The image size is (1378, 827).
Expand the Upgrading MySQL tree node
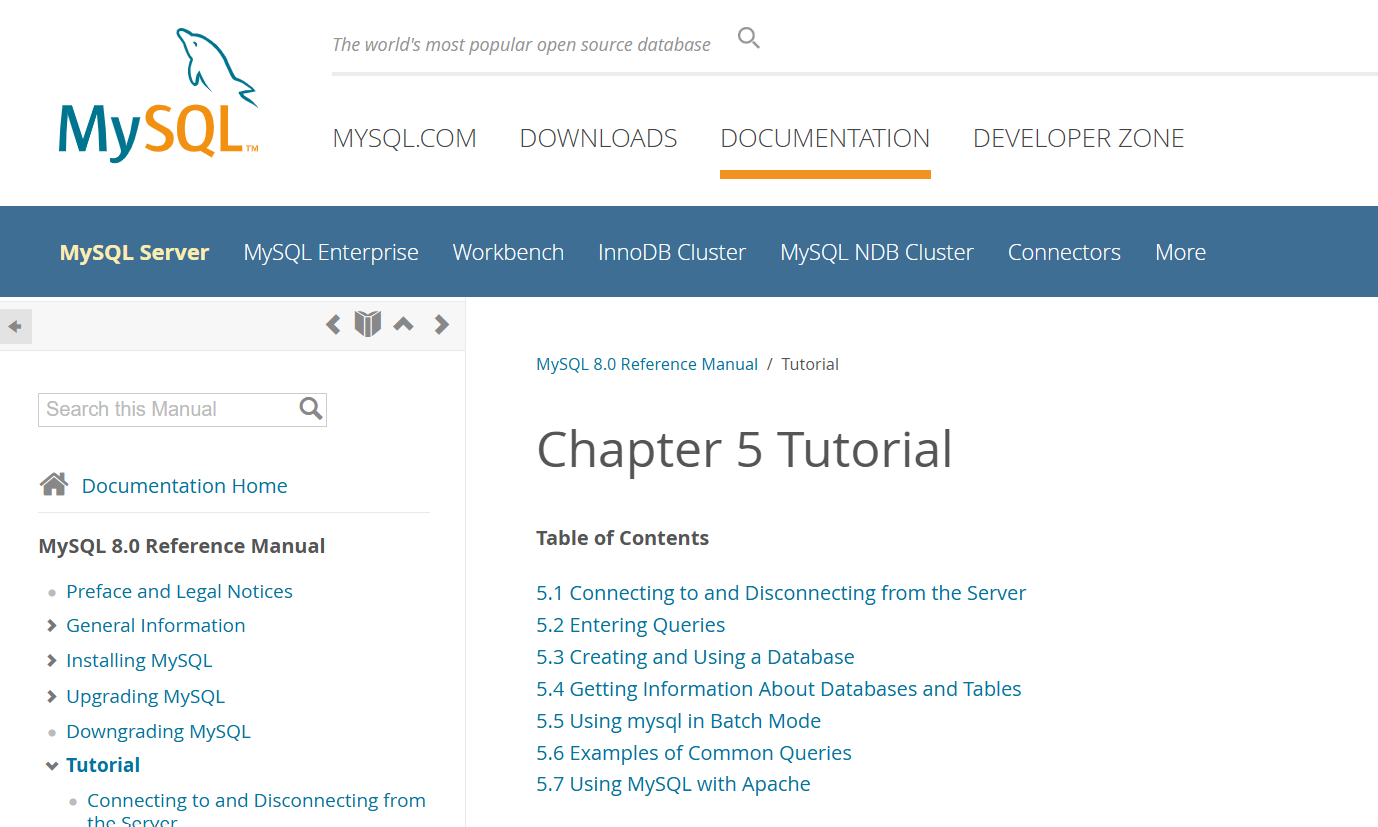pos(52,697)
